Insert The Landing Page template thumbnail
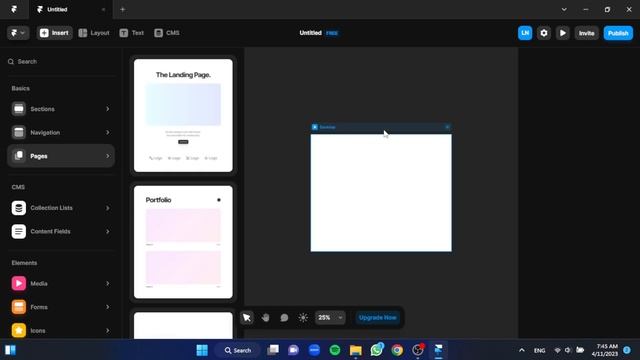 coord(183,116)
